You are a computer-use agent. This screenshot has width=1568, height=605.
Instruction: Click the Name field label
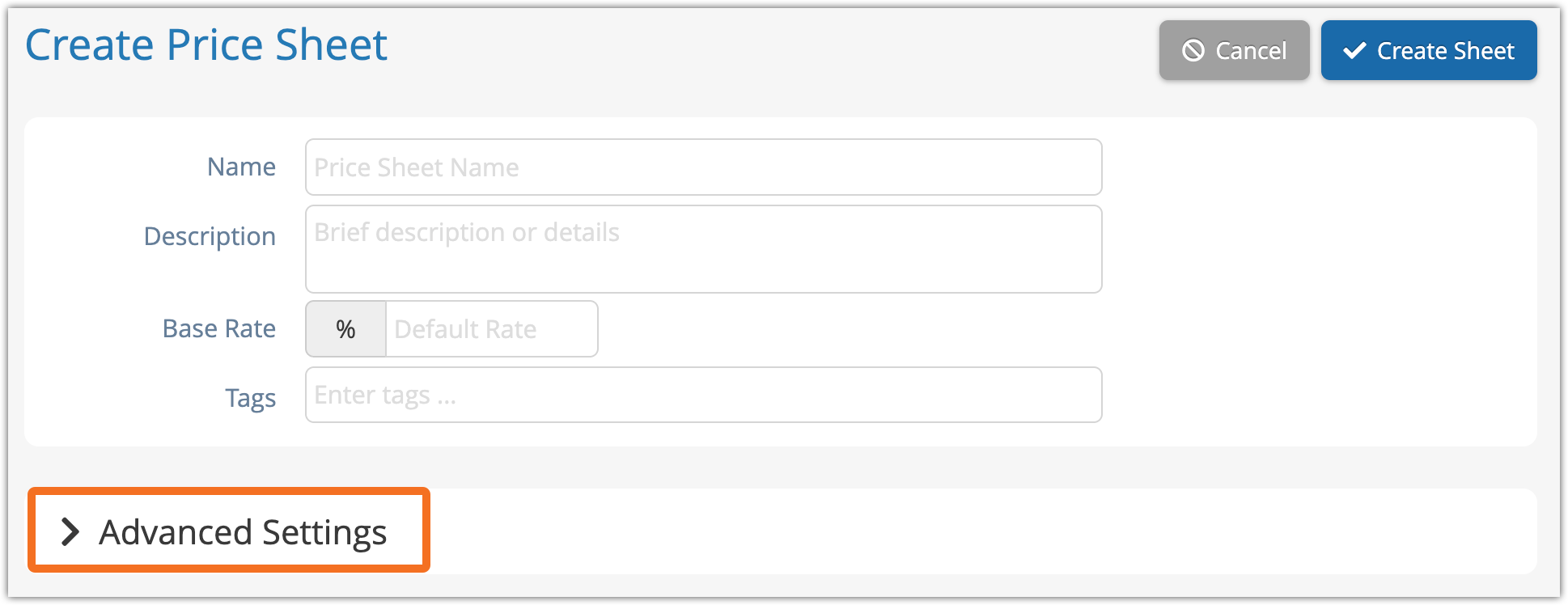(241, 167)
